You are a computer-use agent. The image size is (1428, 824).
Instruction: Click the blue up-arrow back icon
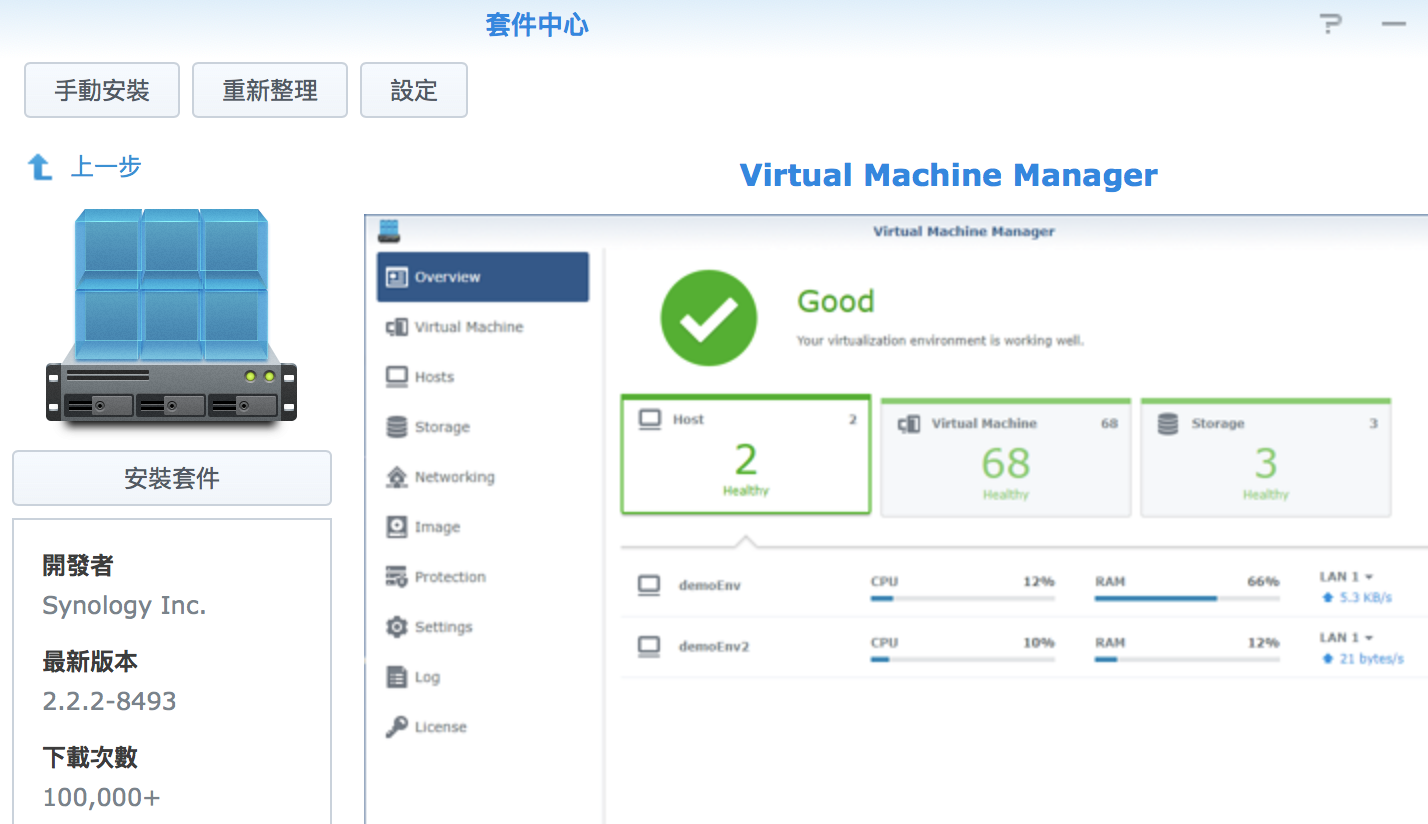pos(40,167)
